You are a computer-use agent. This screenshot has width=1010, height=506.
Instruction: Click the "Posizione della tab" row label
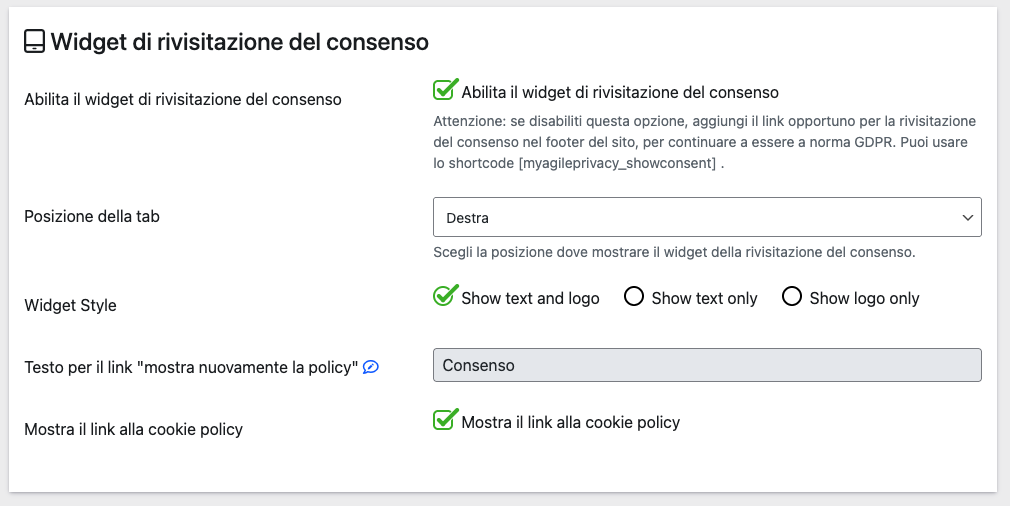pos(92,215)
